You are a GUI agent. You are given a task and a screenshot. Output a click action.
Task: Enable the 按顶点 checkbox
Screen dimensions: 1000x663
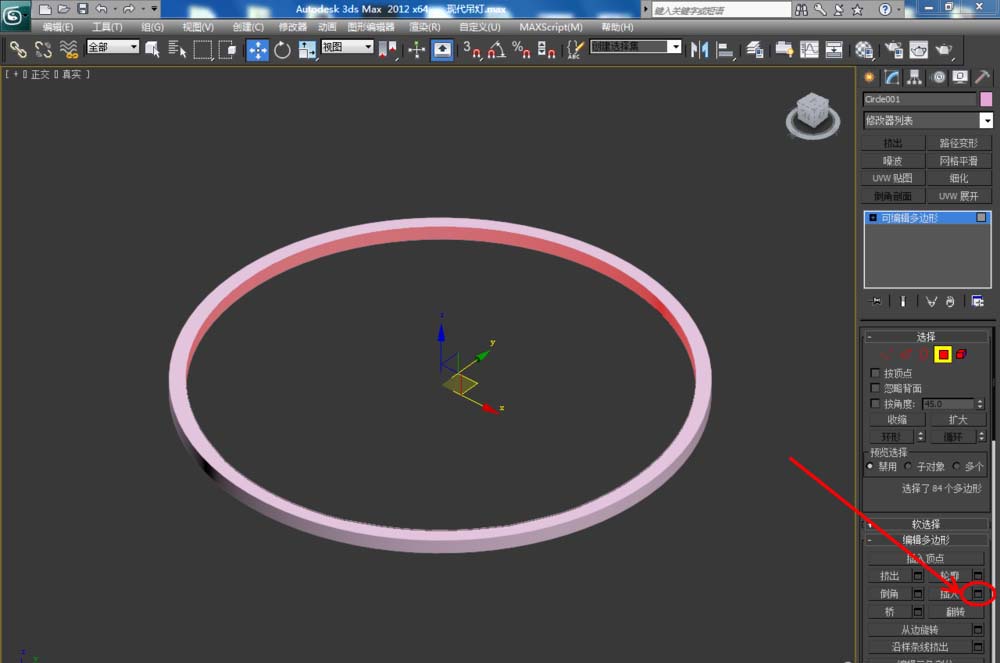click(x=875, y=373)
